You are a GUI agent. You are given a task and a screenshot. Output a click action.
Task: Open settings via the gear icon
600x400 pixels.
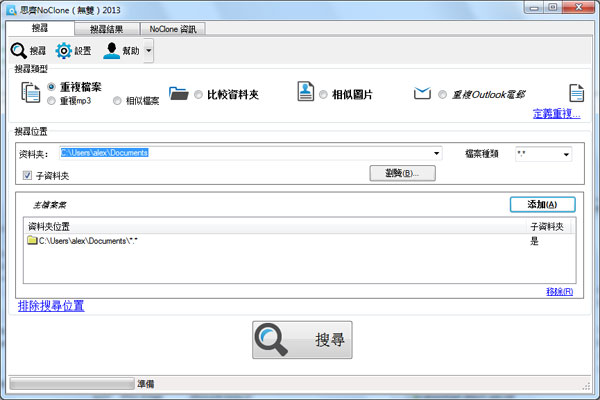point(64,51)
